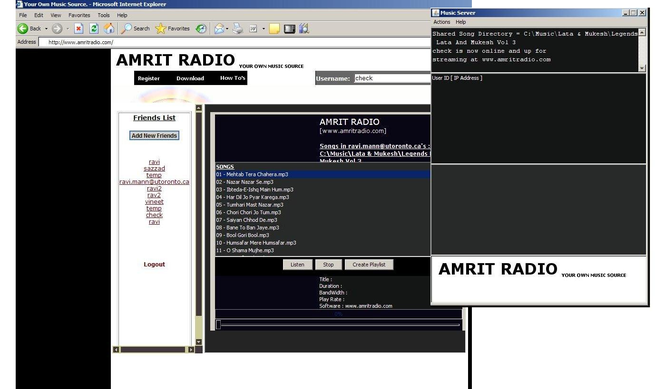Click the last toolbar icon beside the filmstrip
Image resolution: width=665 pixels, height=389 pixels.
point(304,28)
